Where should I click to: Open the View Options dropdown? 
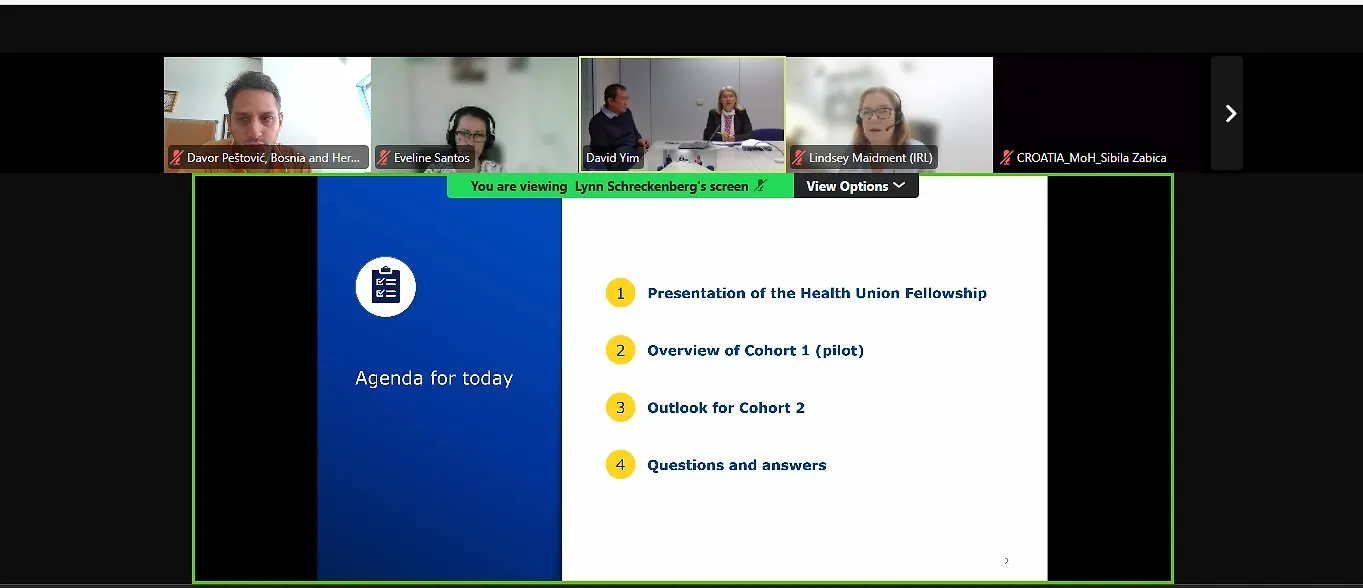855,186
